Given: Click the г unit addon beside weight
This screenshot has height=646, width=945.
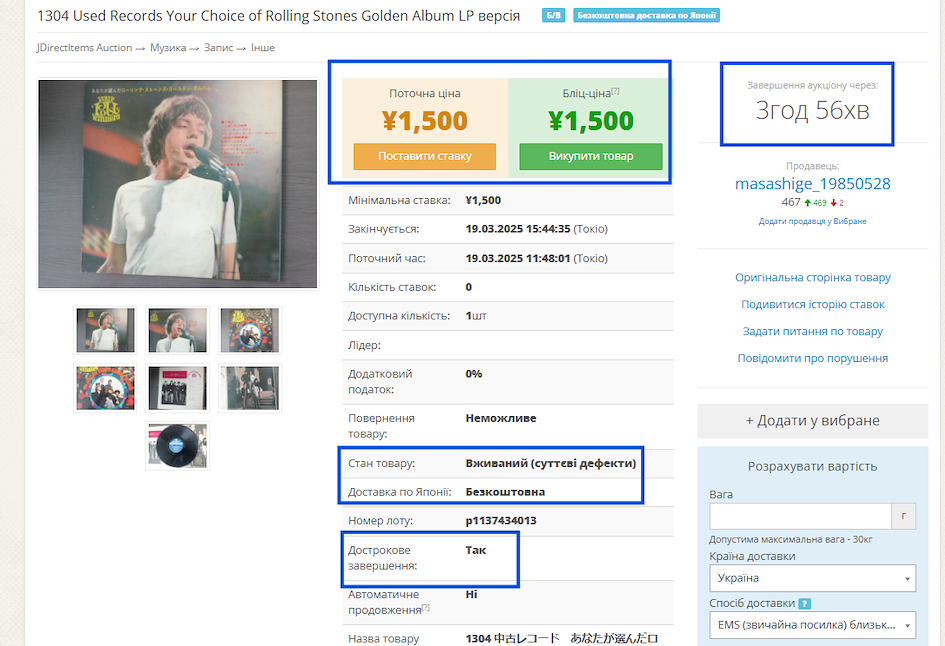Looking at the screenshot, I should pos(903,516).
